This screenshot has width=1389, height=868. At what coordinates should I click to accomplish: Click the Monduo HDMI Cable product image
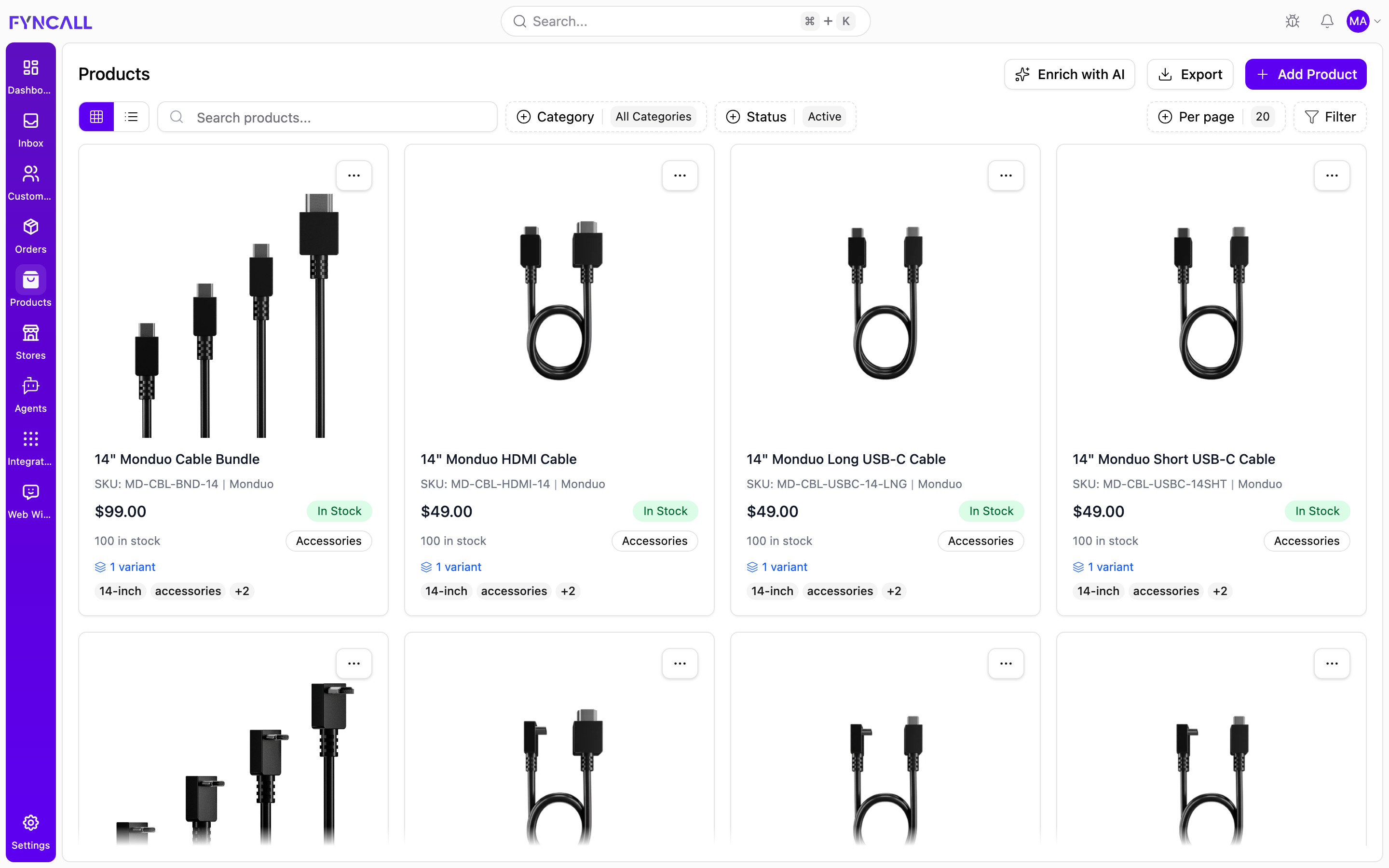point(560,299)
